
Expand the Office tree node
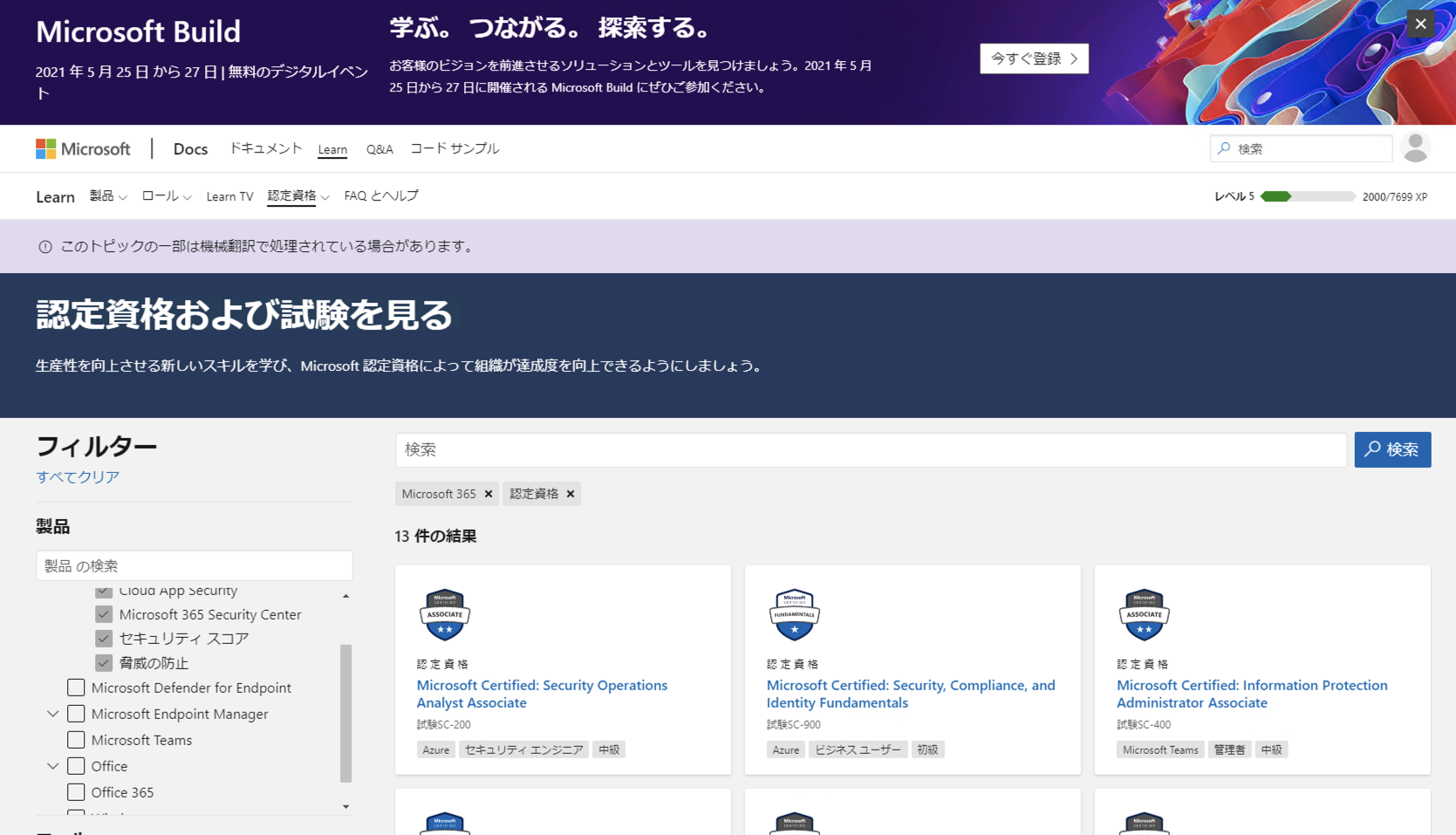coord(53,766)
